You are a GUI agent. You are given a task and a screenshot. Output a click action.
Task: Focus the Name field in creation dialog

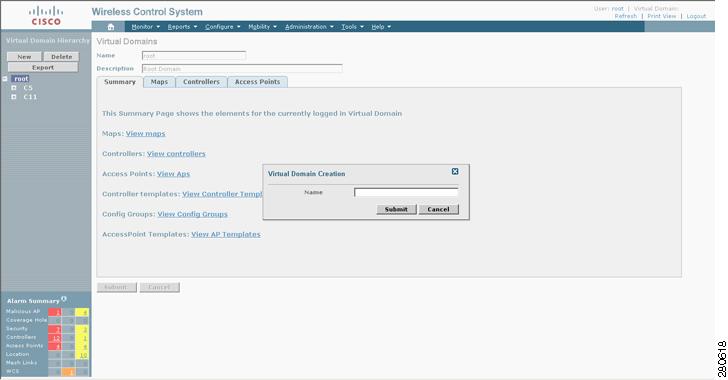point(406,192)
